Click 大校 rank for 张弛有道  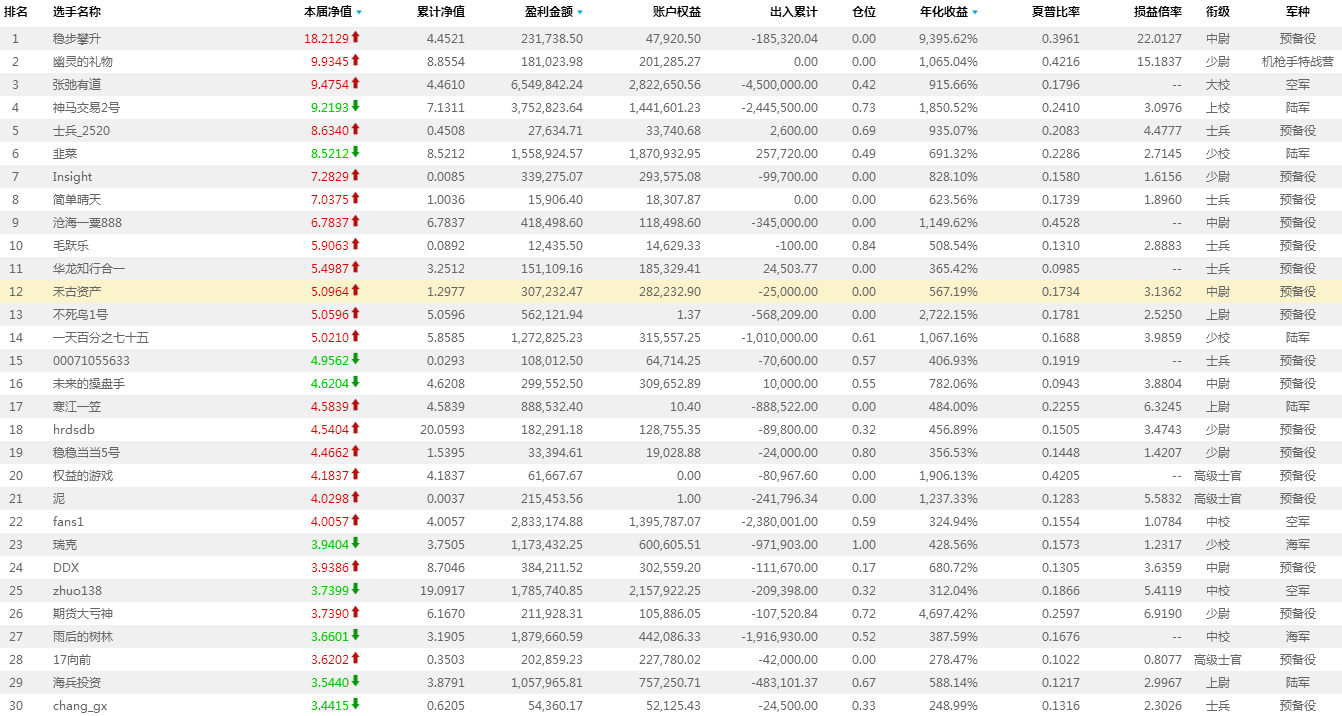pyautogui.click(x=1218, y=85)
